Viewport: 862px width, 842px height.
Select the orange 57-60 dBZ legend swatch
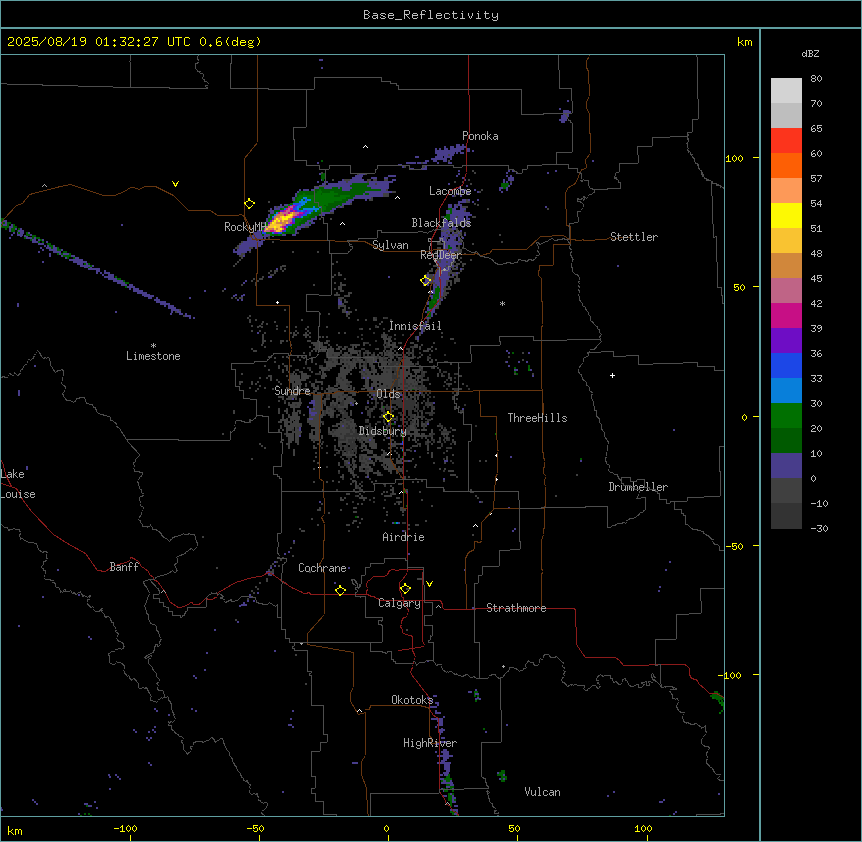coord(786,166)
